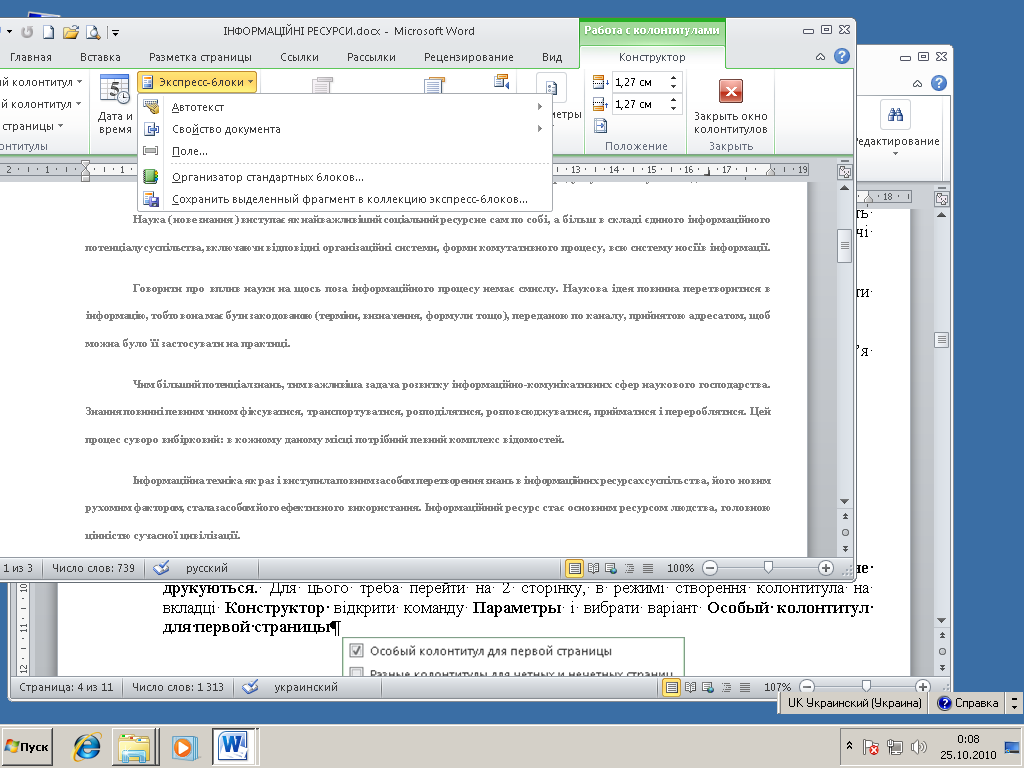The width and height of the screenshot is (1024, 768).
Task: Click the Страница: 4 из 11 status entry
Action: point(66,687)
